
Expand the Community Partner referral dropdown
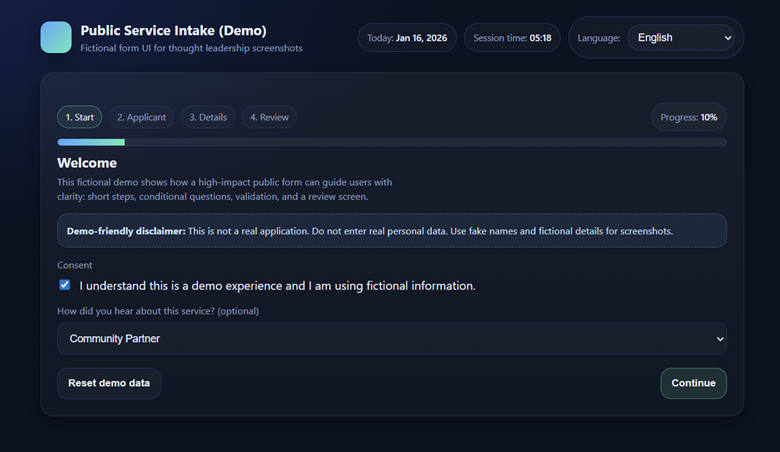click(x=392, y=339)
